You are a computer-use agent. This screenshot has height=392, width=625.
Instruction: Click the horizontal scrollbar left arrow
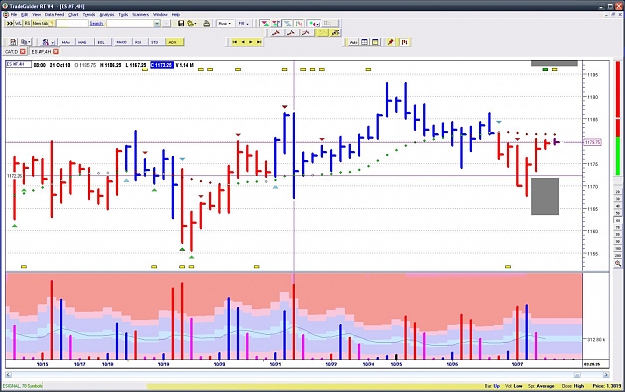tap(8, 375)
